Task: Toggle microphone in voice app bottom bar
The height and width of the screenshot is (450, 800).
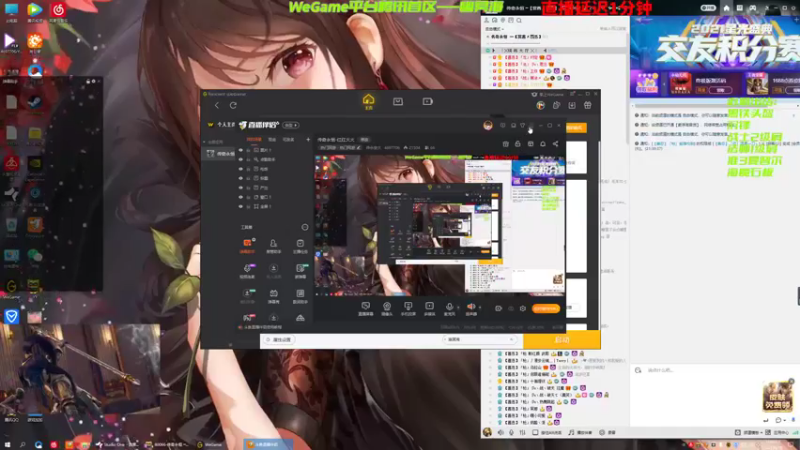Action: [x=511, y=433]
